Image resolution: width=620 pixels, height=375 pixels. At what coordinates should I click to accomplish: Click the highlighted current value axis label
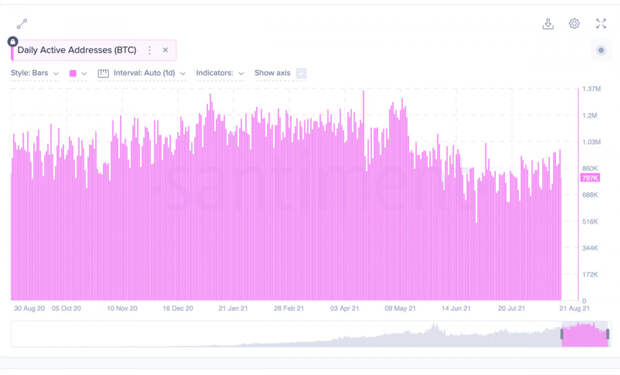[590, 178]
